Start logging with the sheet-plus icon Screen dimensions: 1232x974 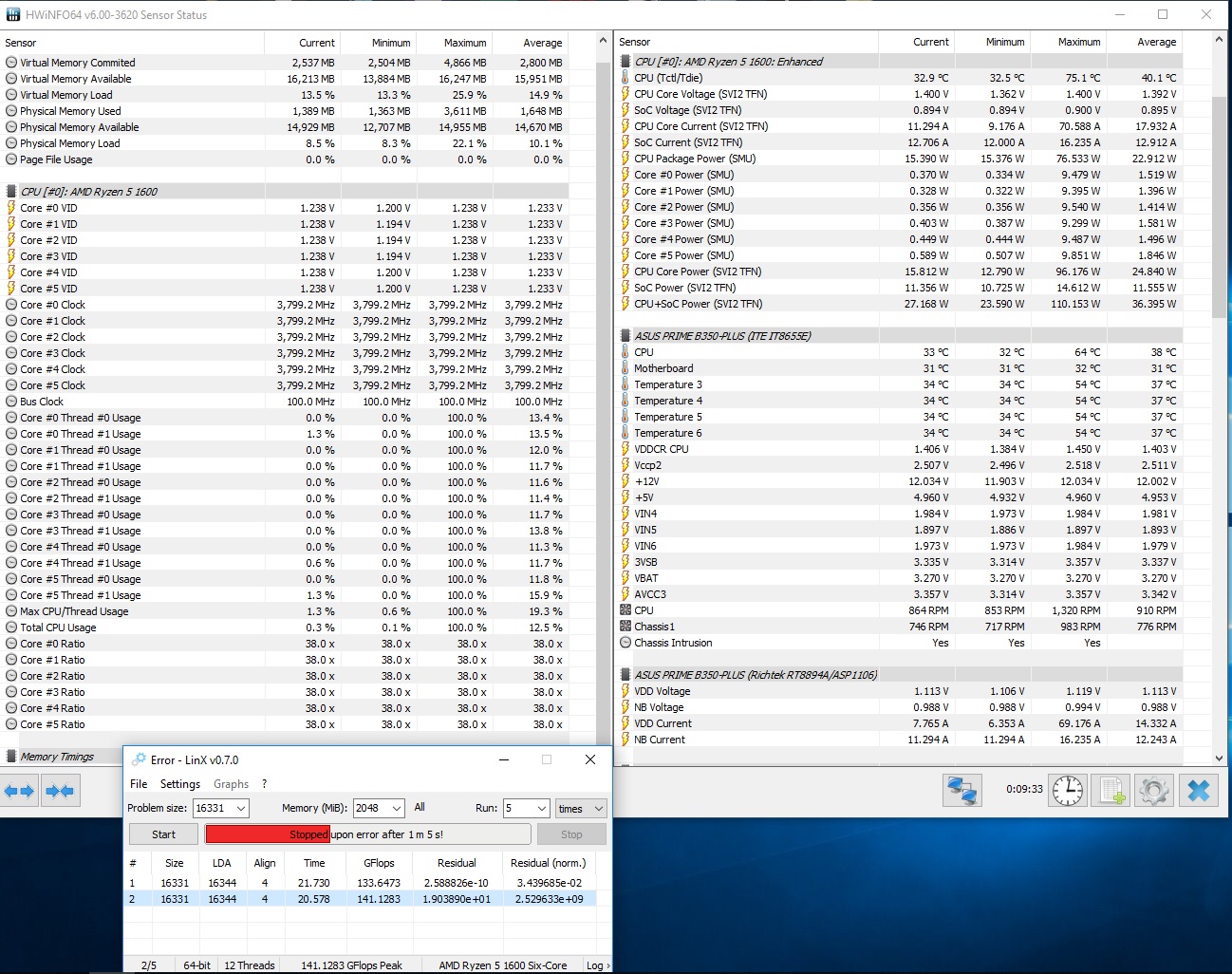pyautogui.click(x=1112, y=791)
